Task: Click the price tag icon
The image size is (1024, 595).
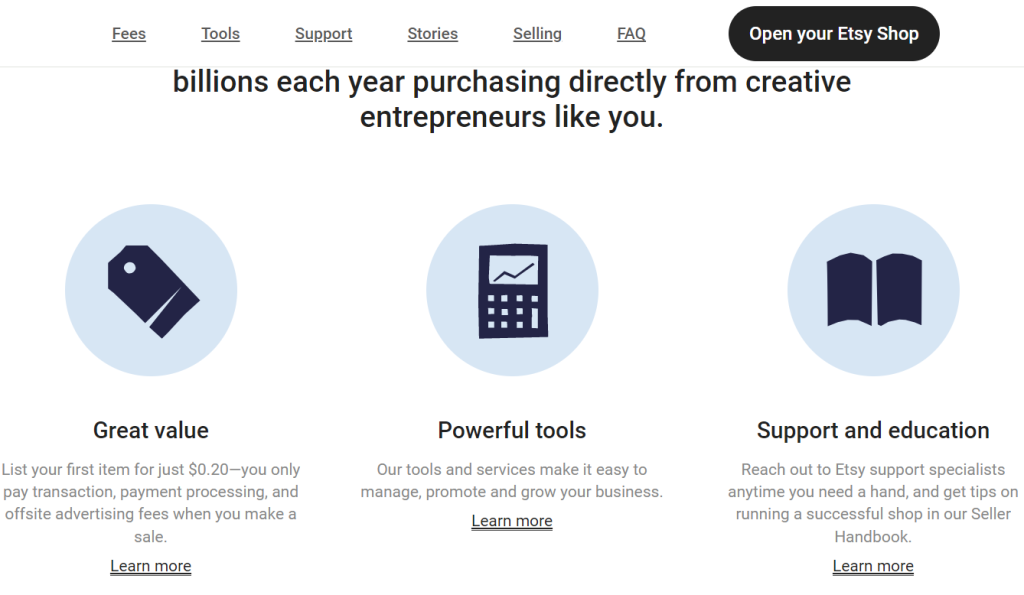Action: pyautogui.click(x=152, y=290)
